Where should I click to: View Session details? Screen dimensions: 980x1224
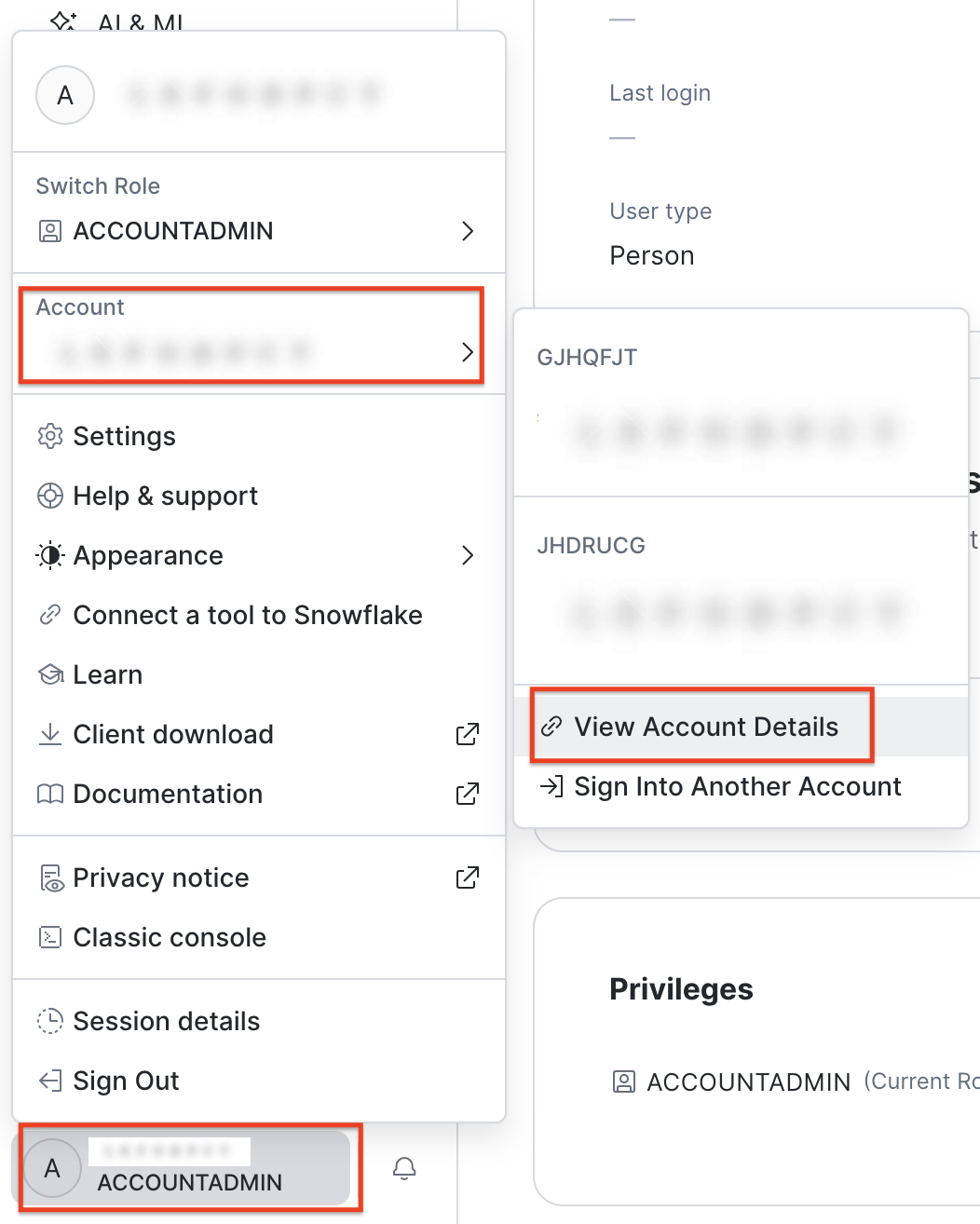point(259,1021)
